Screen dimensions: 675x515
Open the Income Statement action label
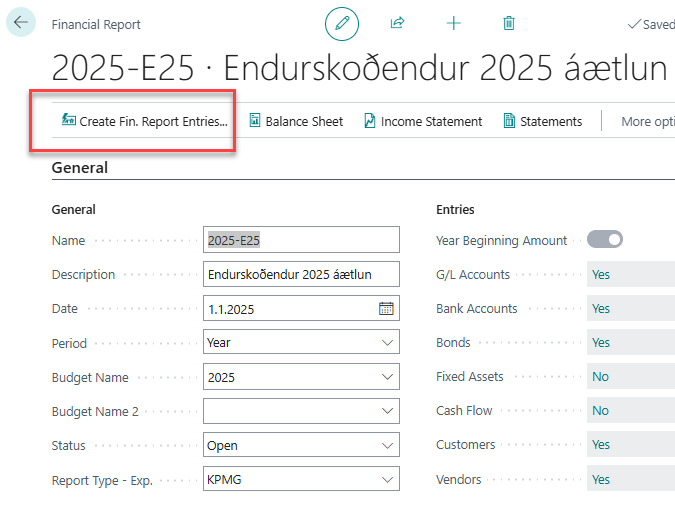tap(431, 121)
